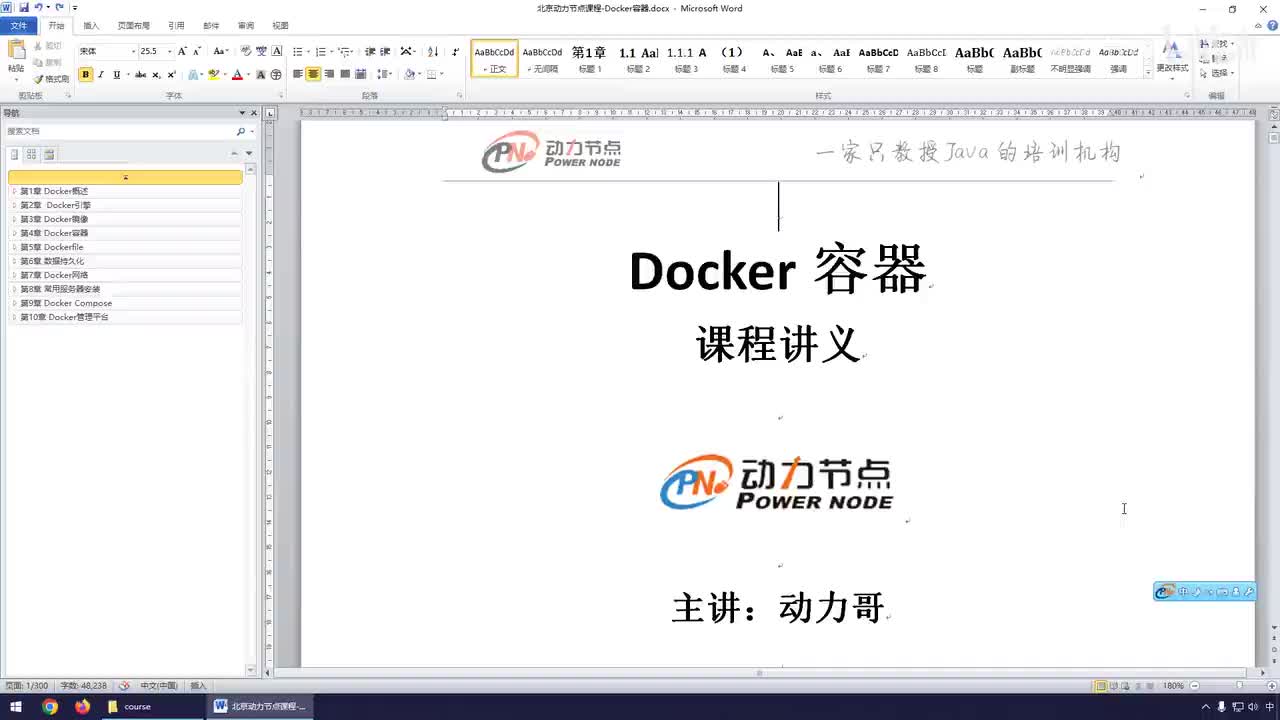1280x720 pixels.
Task: Toggle center alignment
Action: click(314, 75)
